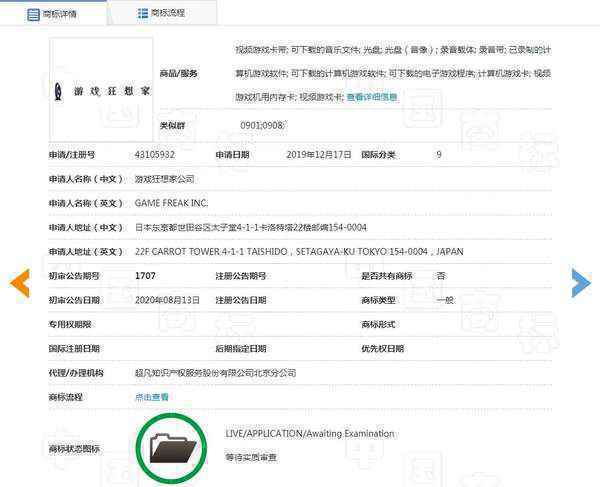Select status text LIVE/APPLICATION/Awaiting Examination

click(310, 433)
